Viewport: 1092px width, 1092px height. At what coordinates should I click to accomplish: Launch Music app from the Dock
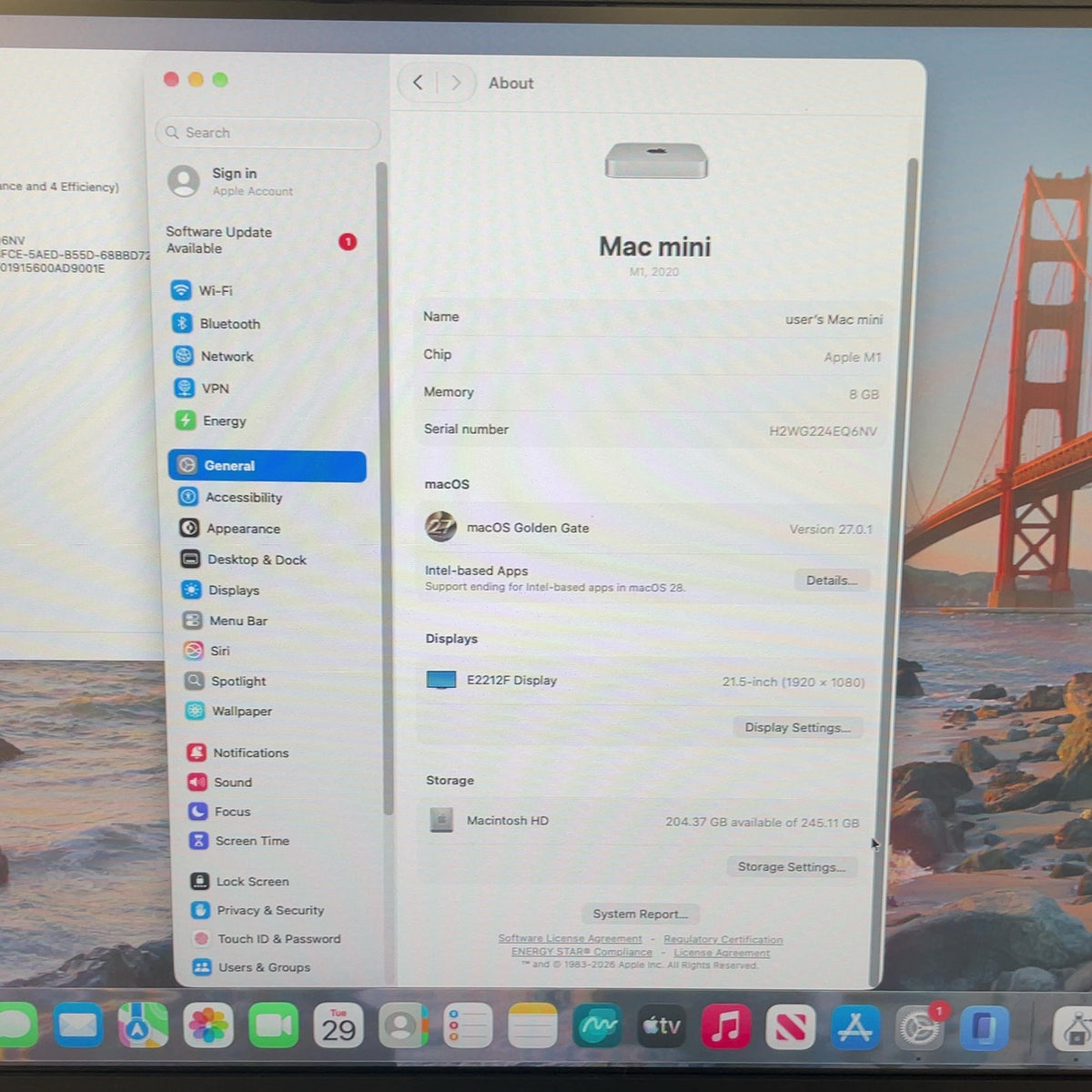click(725, 1026)
